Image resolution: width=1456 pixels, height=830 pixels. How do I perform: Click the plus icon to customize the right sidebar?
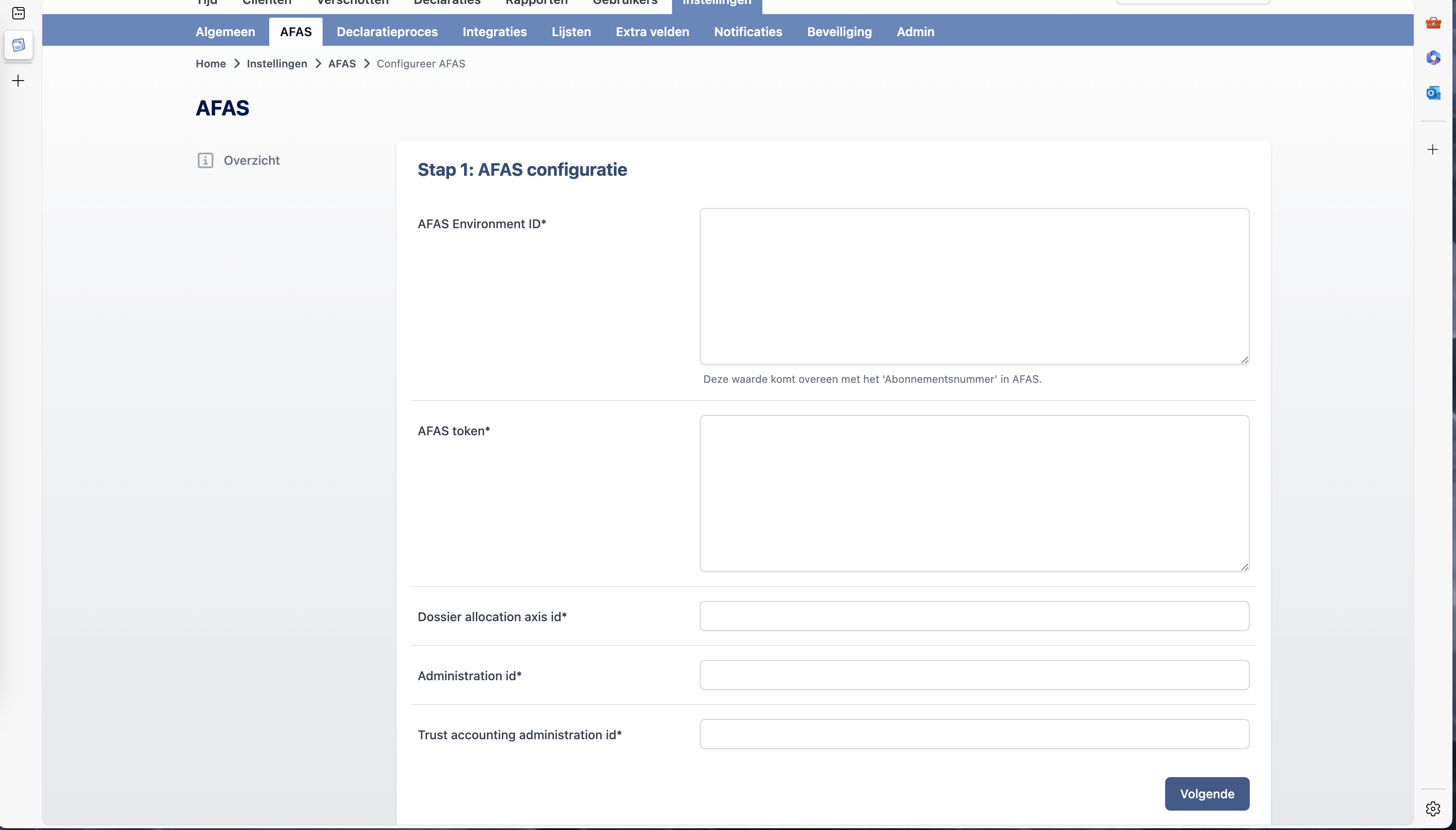coord(1433,149)
